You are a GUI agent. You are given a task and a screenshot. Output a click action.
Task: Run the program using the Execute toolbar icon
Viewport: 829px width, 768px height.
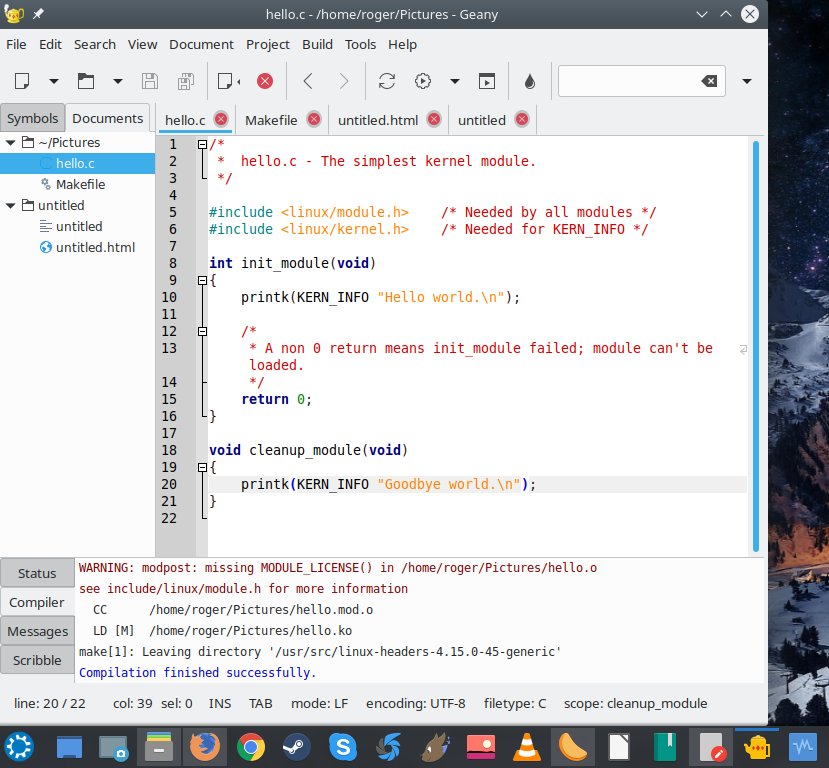[x=486, y=81]
